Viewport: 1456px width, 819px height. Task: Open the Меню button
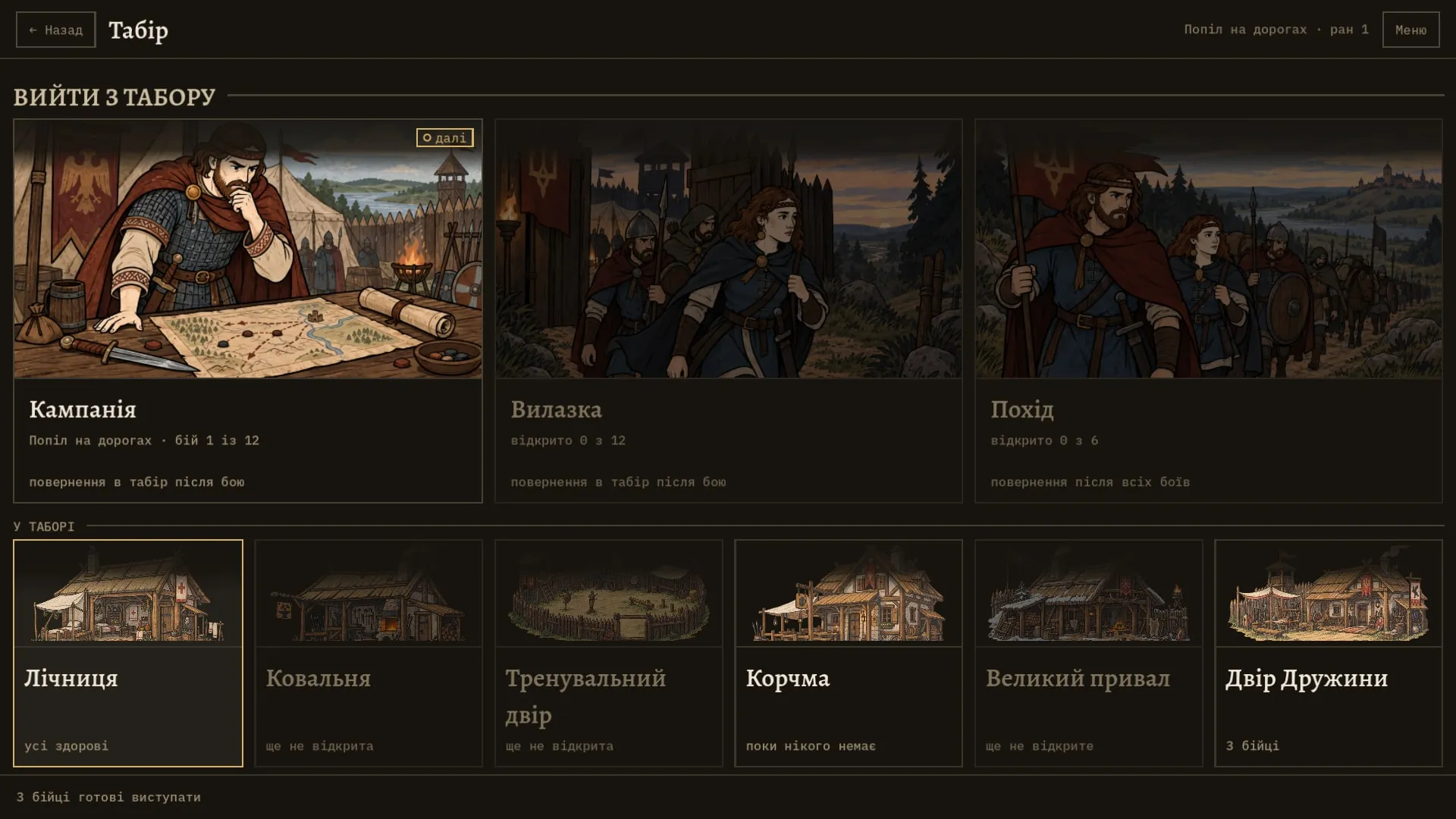pyautogui.click(x=1410, y=30)
